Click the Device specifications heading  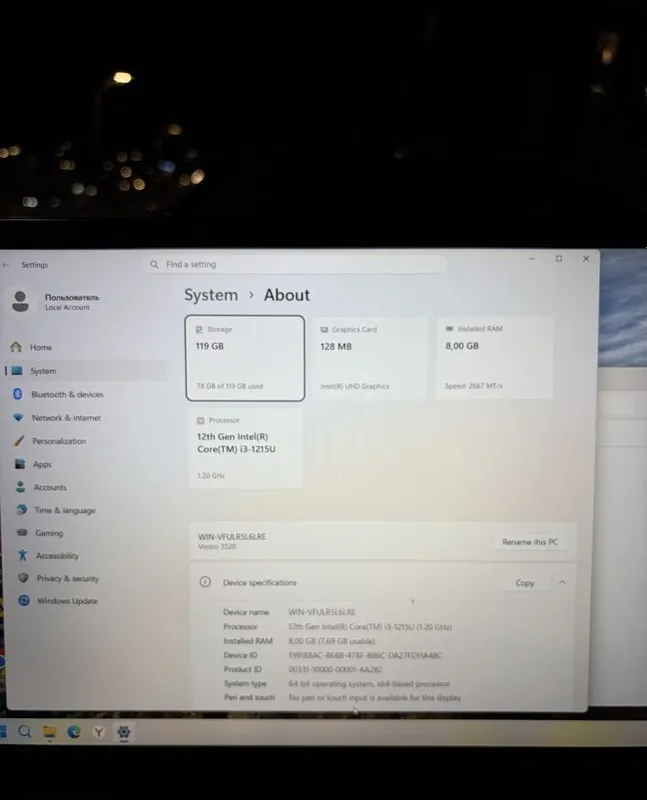point(260,582)
